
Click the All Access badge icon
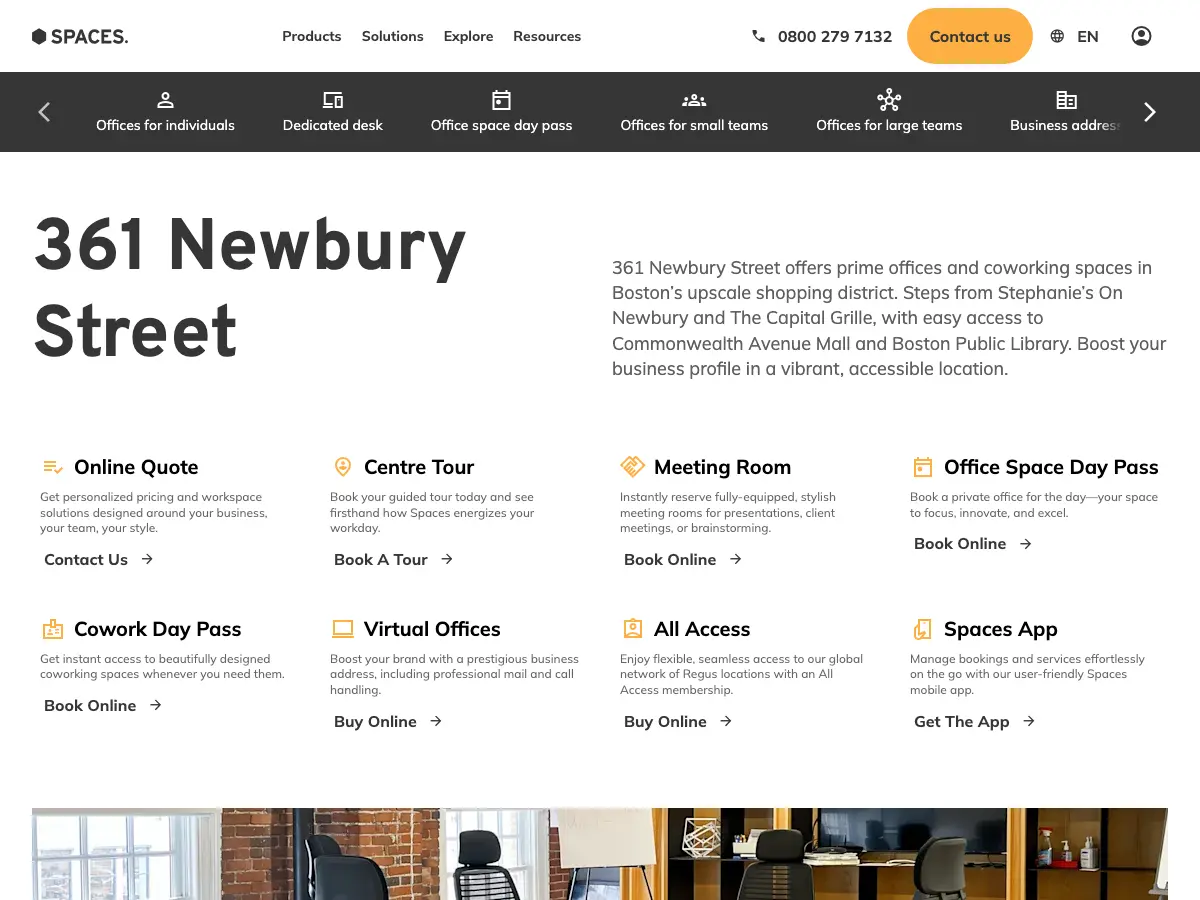[632, 629]
